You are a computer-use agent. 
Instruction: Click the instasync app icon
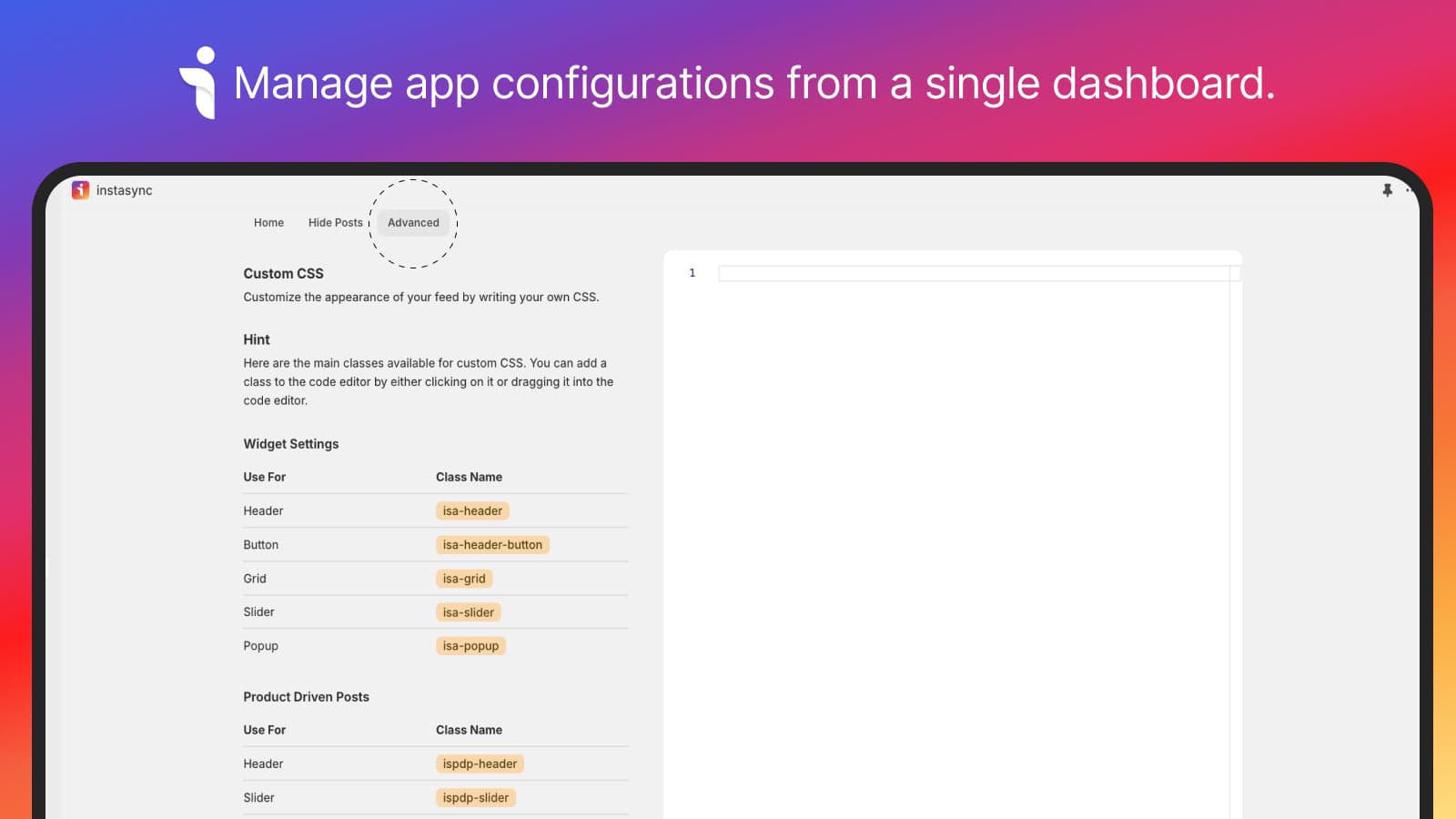point(80,190)
